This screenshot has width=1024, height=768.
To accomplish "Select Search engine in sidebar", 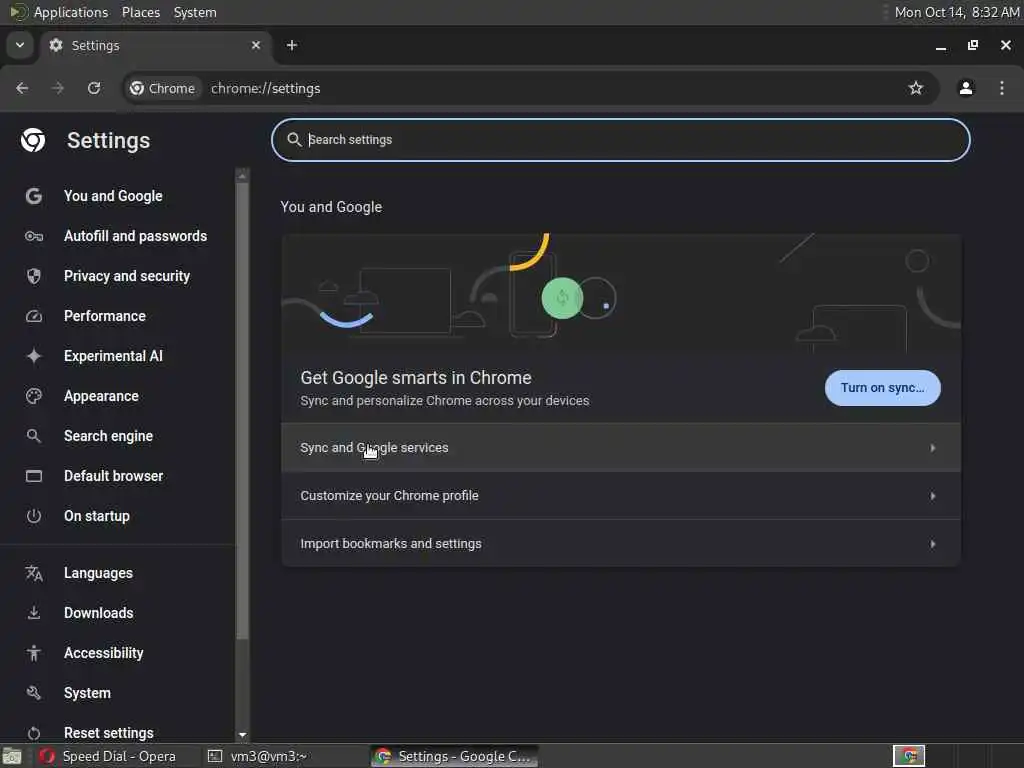I will point(108,436).
